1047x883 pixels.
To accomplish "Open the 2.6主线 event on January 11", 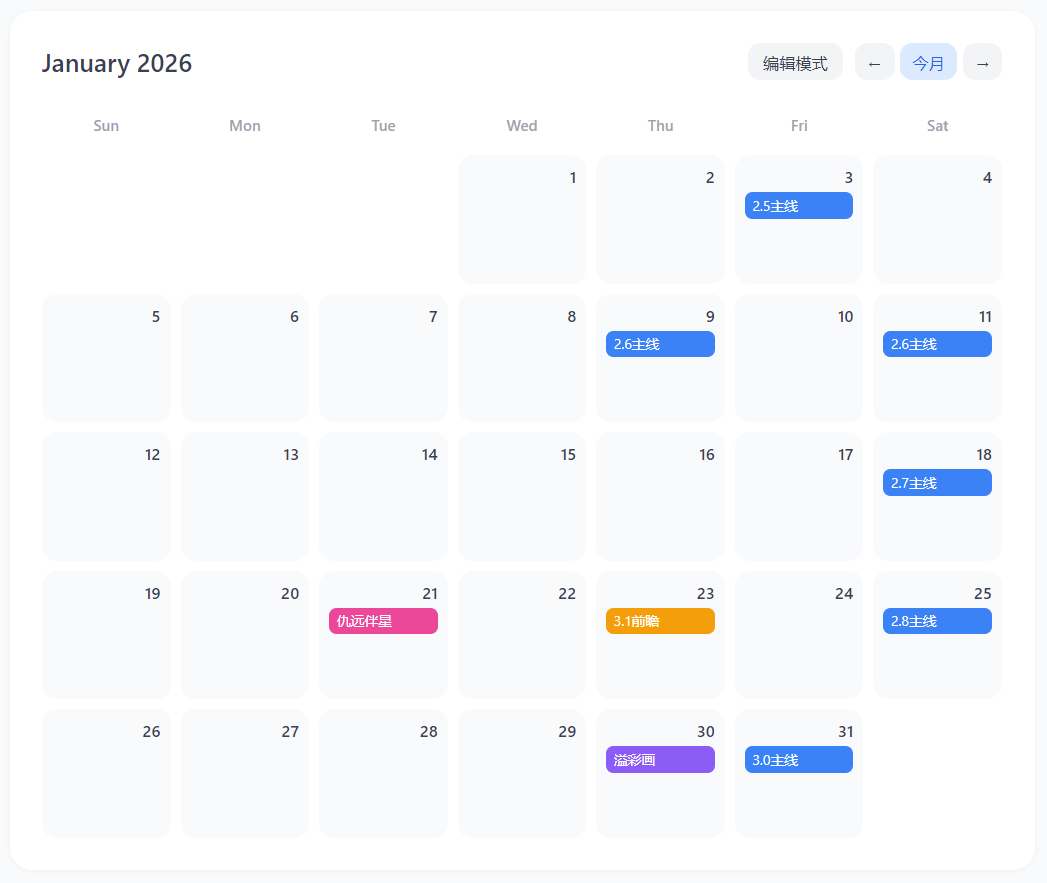I will coord(937,344).
